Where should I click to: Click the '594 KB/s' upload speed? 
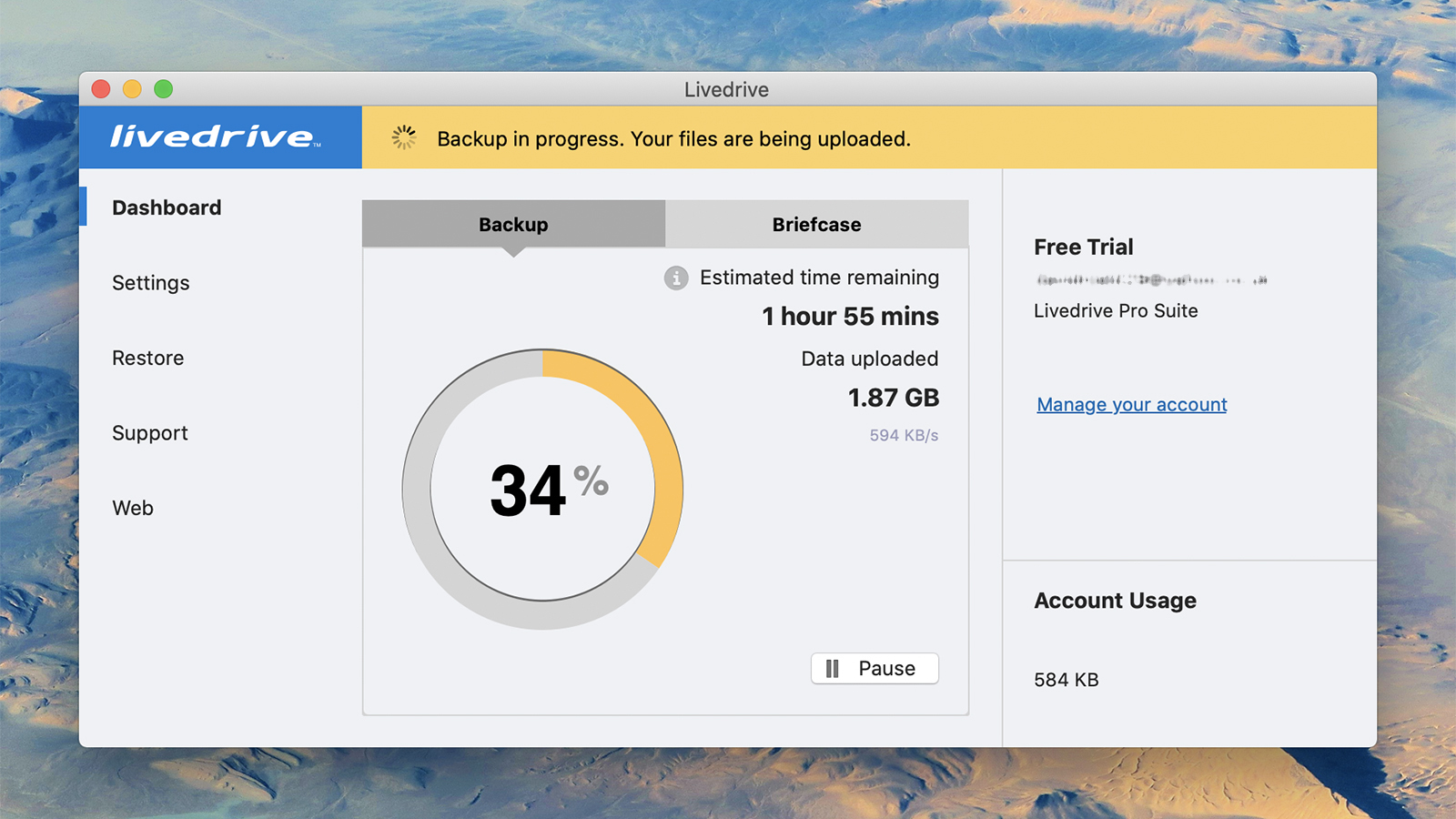[x=904, y=435]
